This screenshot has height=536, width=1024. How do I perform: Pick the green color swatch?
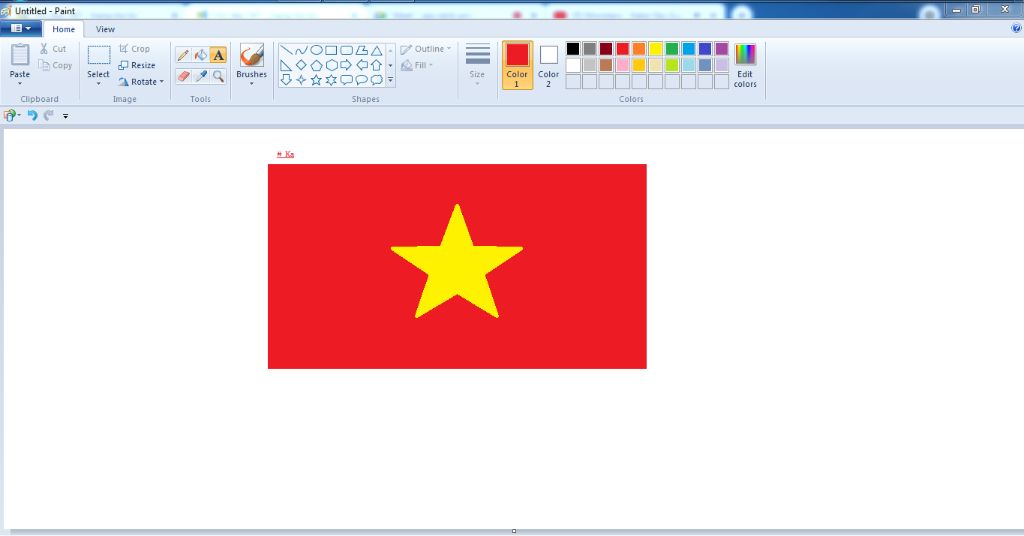(x=672, y=49)
